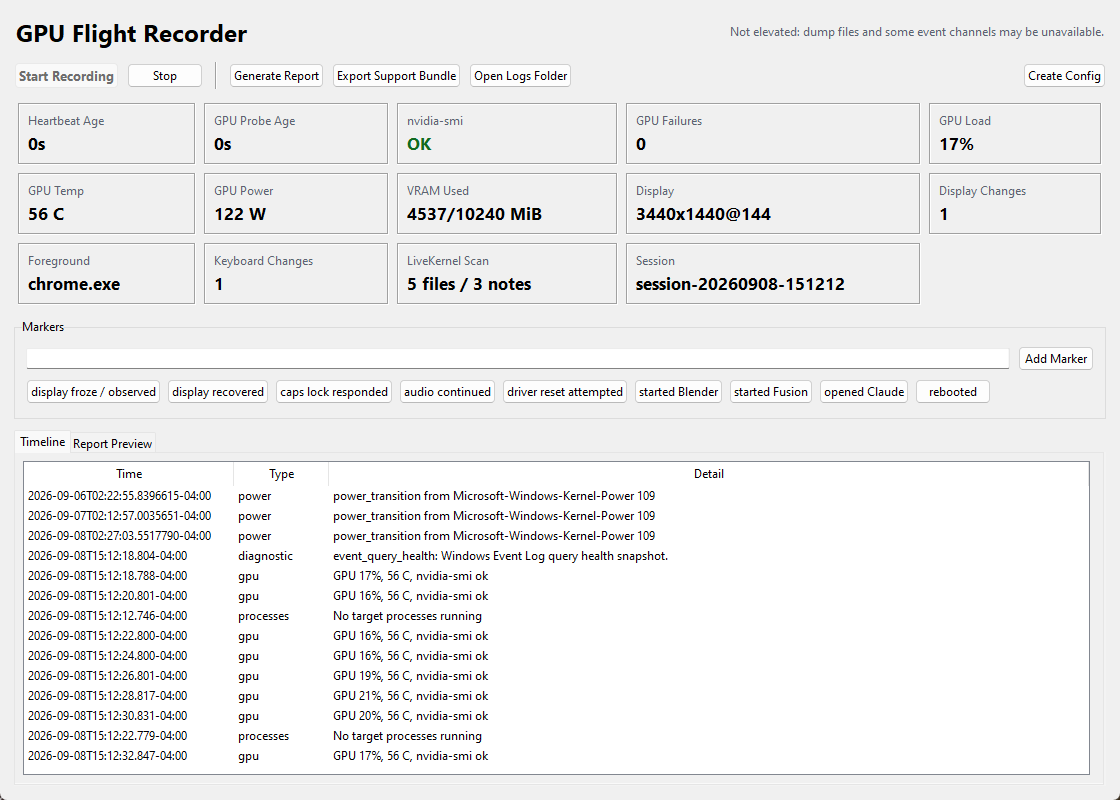Click the GPU Failures value 0

tap(641, 144)
